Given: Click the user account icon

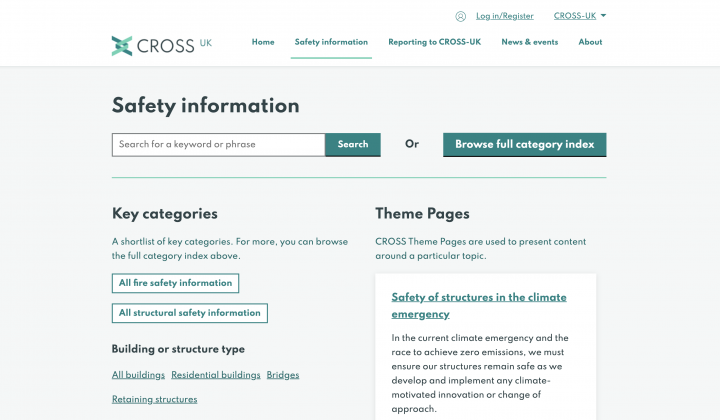Looking at the screenshot, I should (461, 17).
